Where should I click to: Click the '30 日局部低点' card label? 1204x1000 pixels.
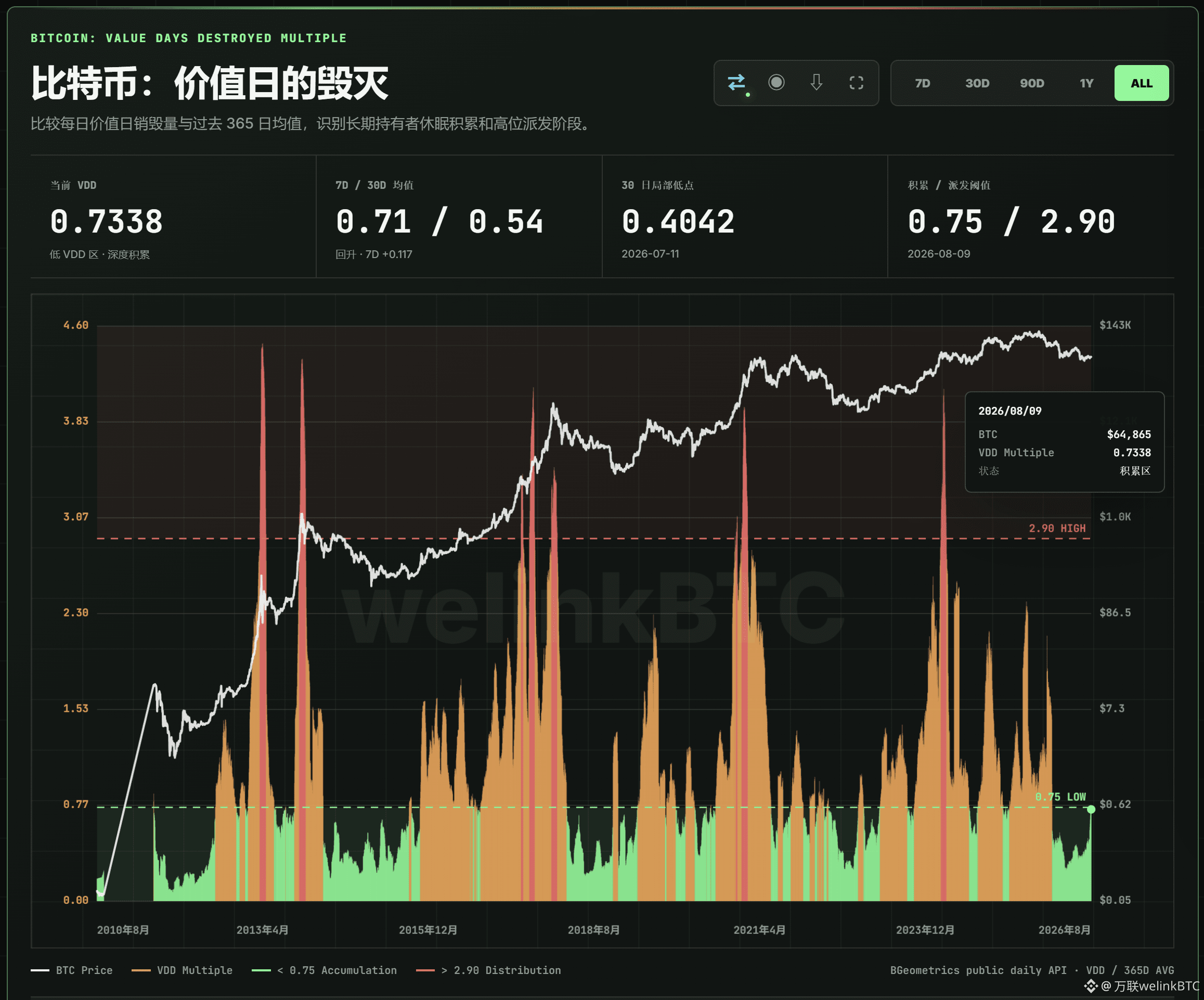coord(657,185)
